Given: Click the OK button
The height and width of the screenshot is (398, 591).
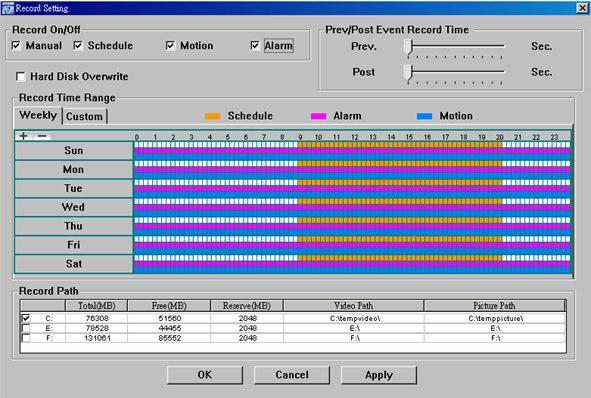Looking at the screenshot, I should tap(205, 375).
